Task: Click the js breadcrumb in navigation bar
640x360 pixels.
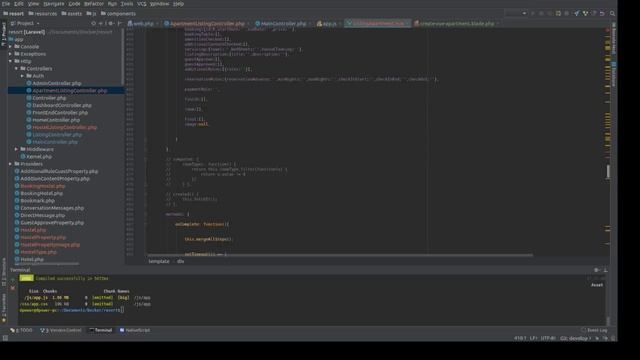Action: [91, 13]
